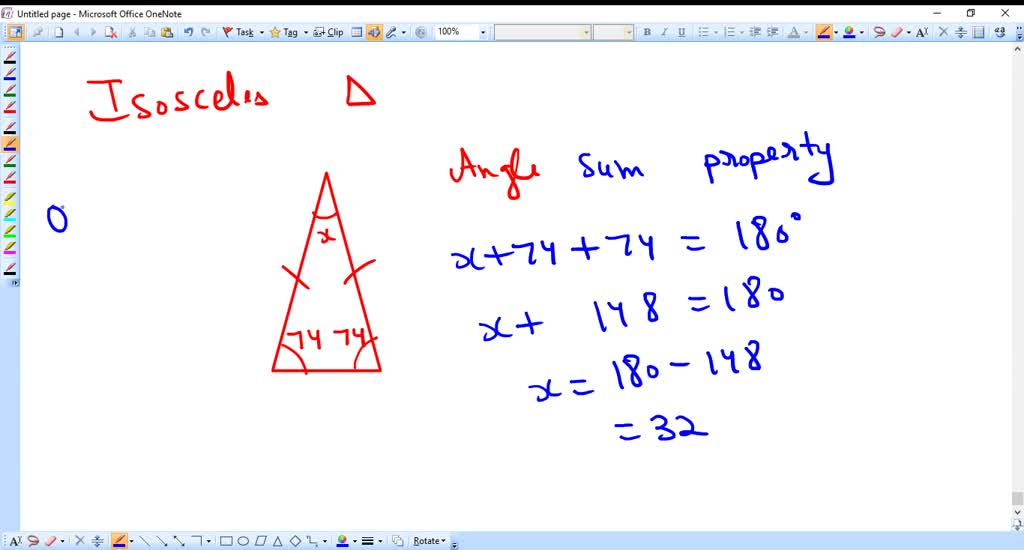This screenshot has width=1024, height=550.
Task: Toggle the Pen tool in top toolbar
Action: [x=824, y=32]
